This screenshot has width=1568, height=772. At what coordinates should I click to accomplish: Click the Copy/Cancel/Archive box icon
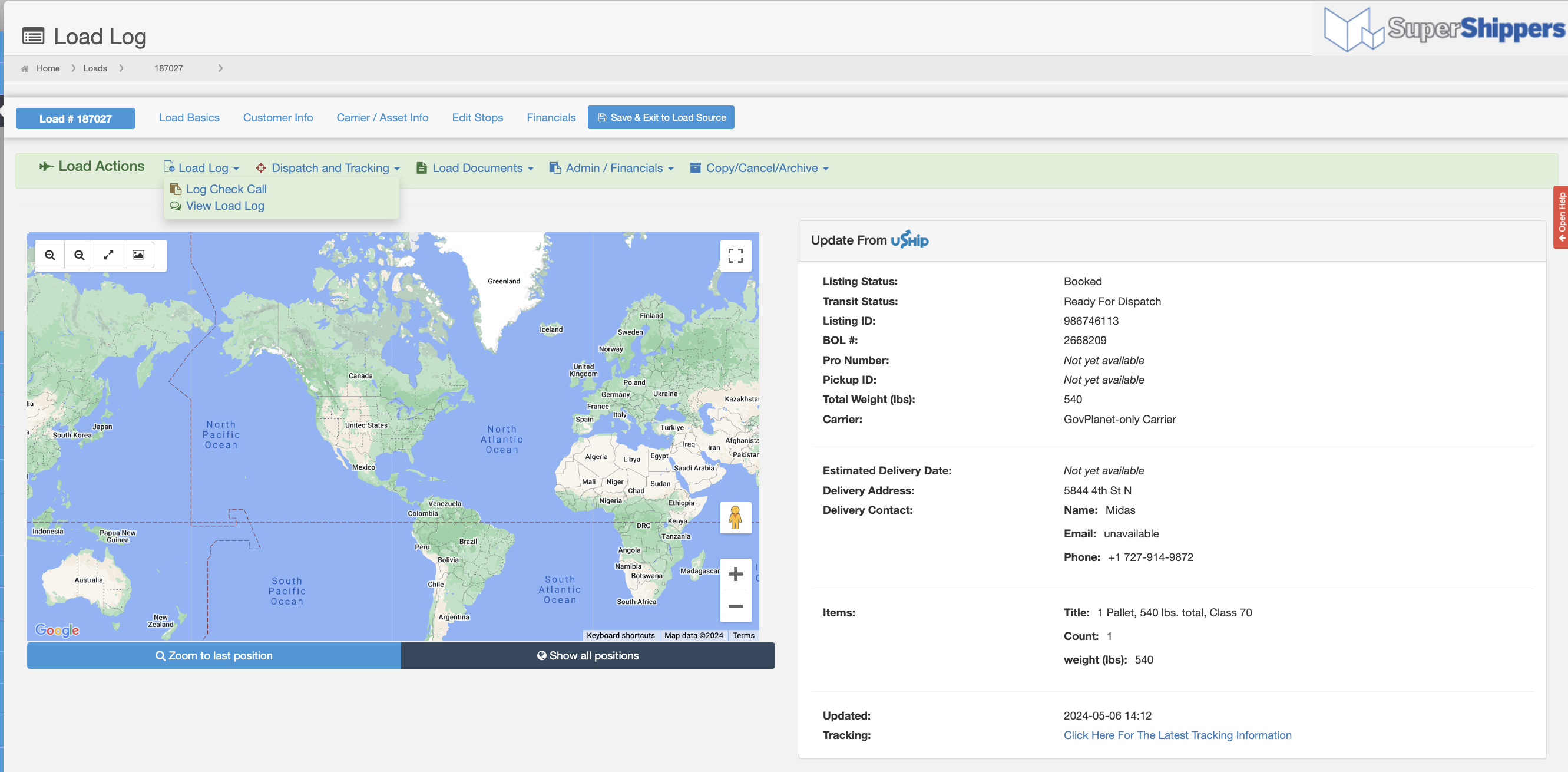695,168
